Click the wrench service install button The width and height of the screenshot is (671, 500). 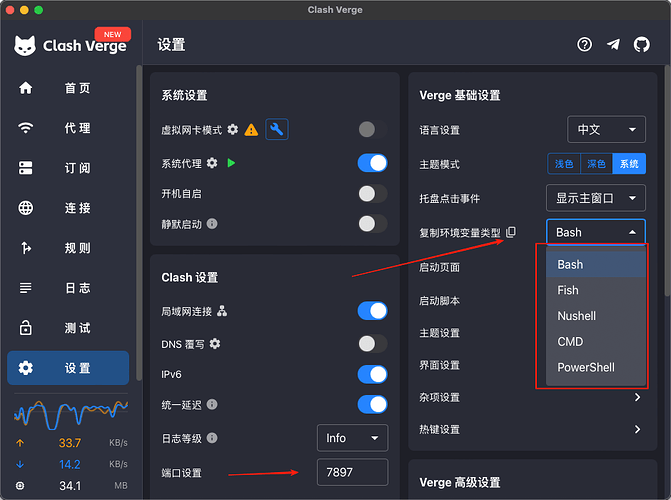pyautogui.click(x=277, y=129)
